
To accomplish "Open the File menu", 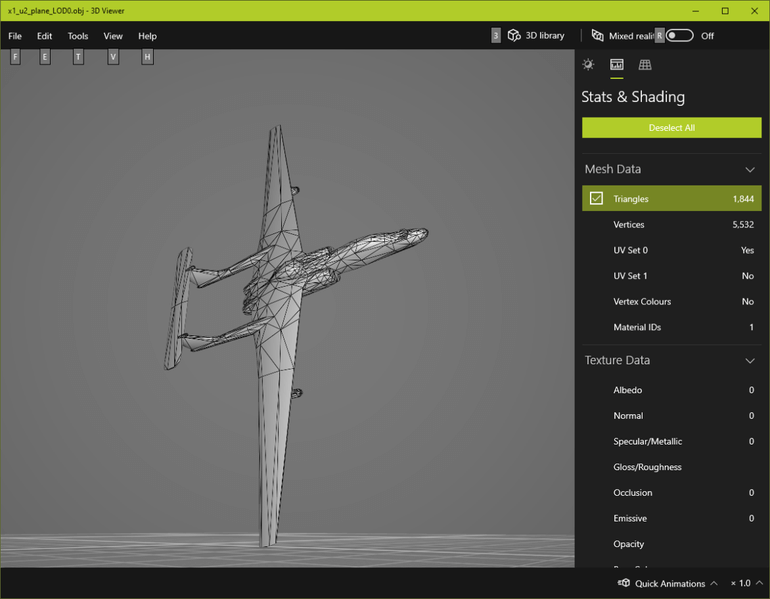I will pos(15,36).
